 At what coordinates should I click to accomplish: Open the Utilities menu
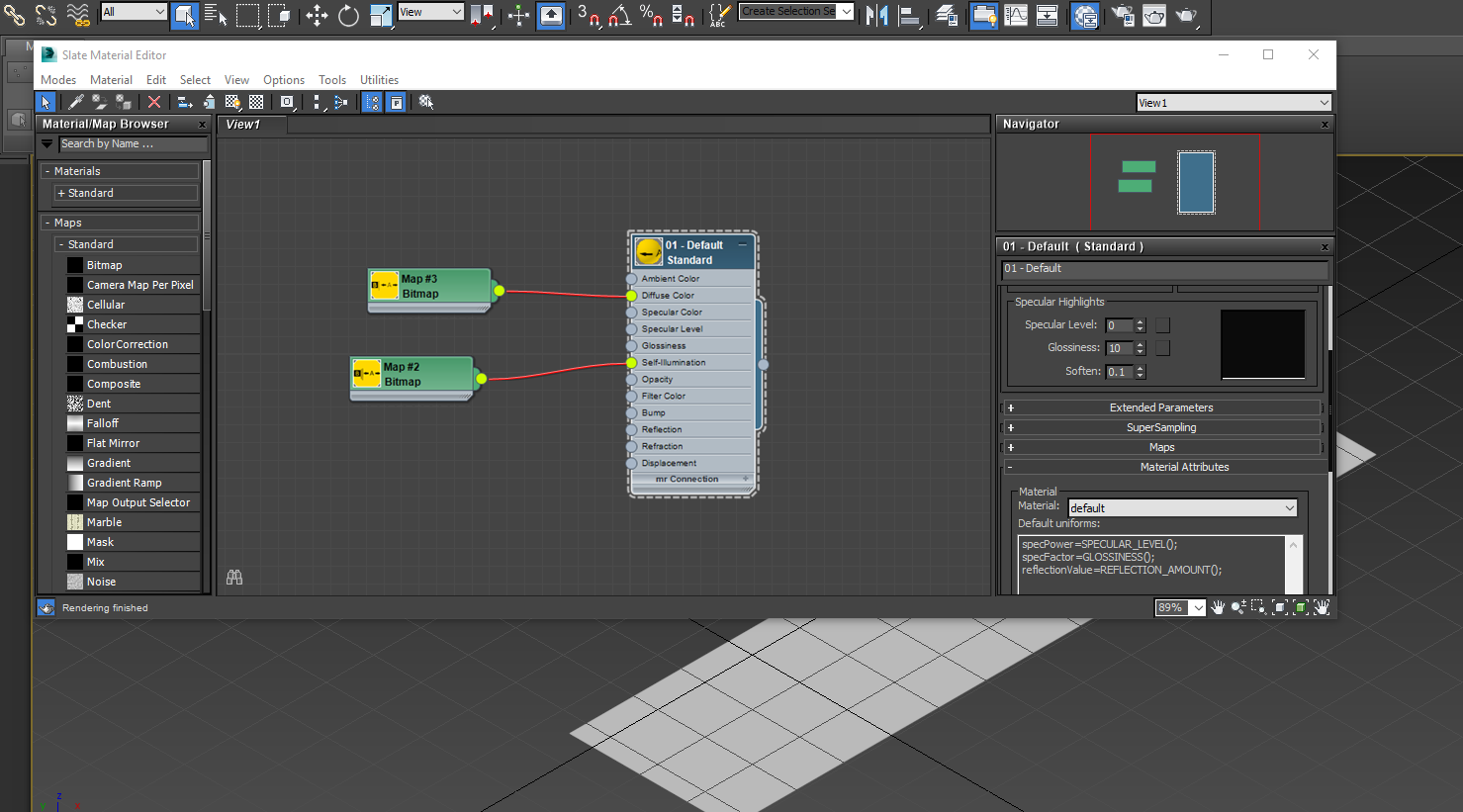379,80
